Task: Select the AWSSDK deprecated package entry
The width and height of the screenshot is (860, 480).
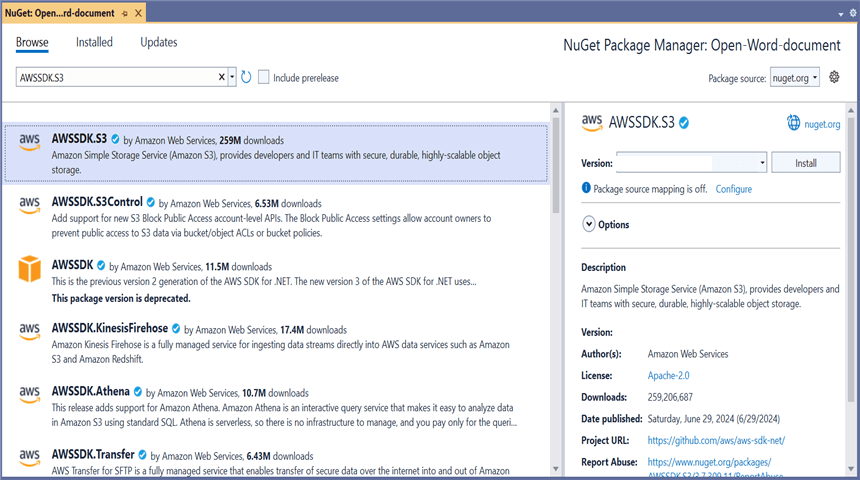Action: point(276,281)
